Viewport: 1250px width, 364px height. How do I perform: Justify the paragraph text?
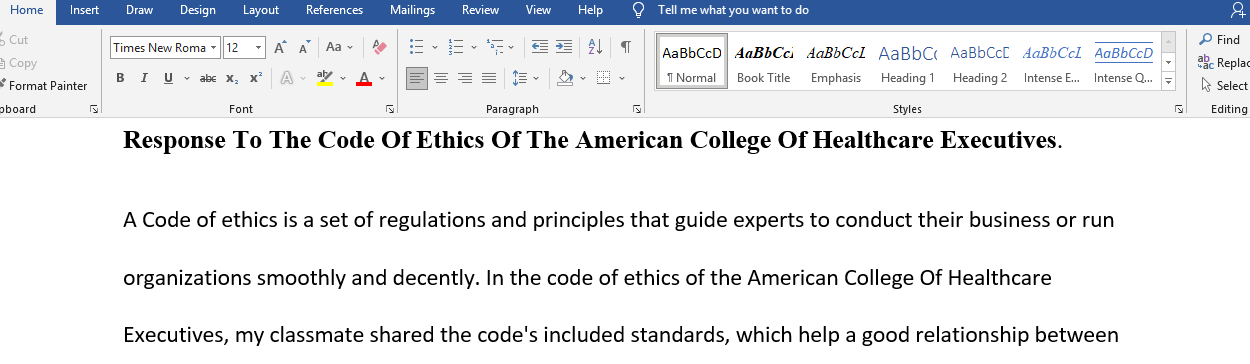click(x=489, y=78)
